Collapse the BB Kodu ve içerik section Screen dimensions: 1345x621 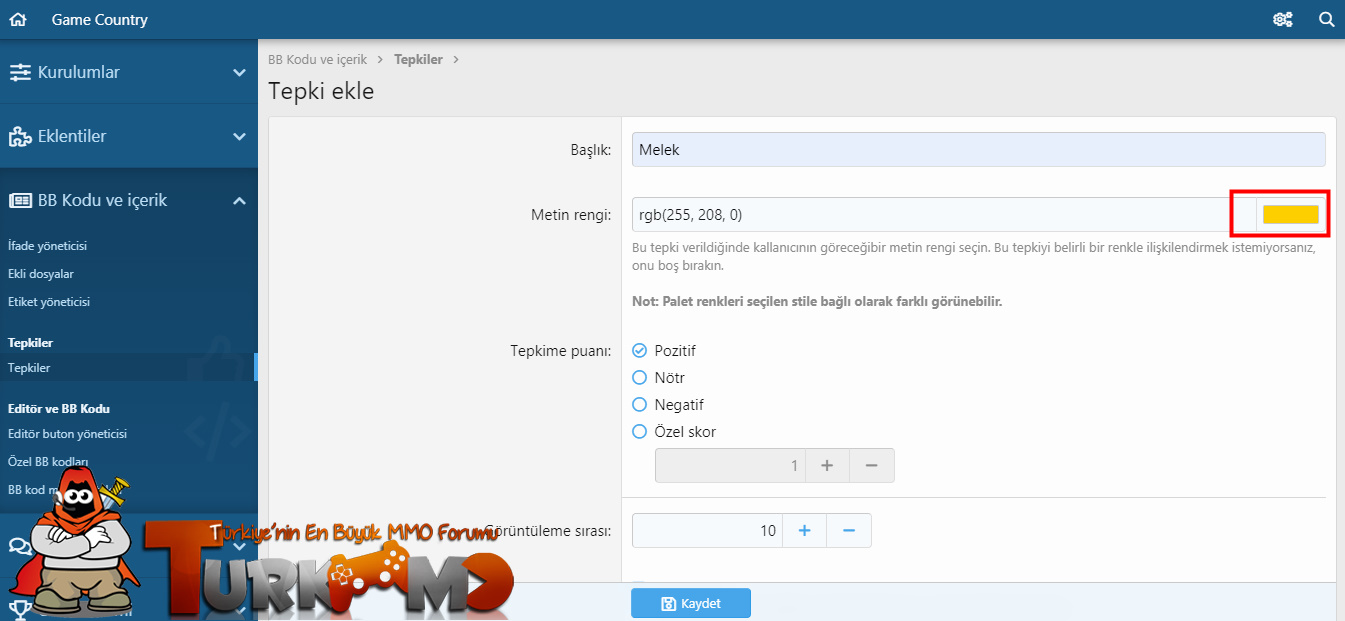pos(239,201)
